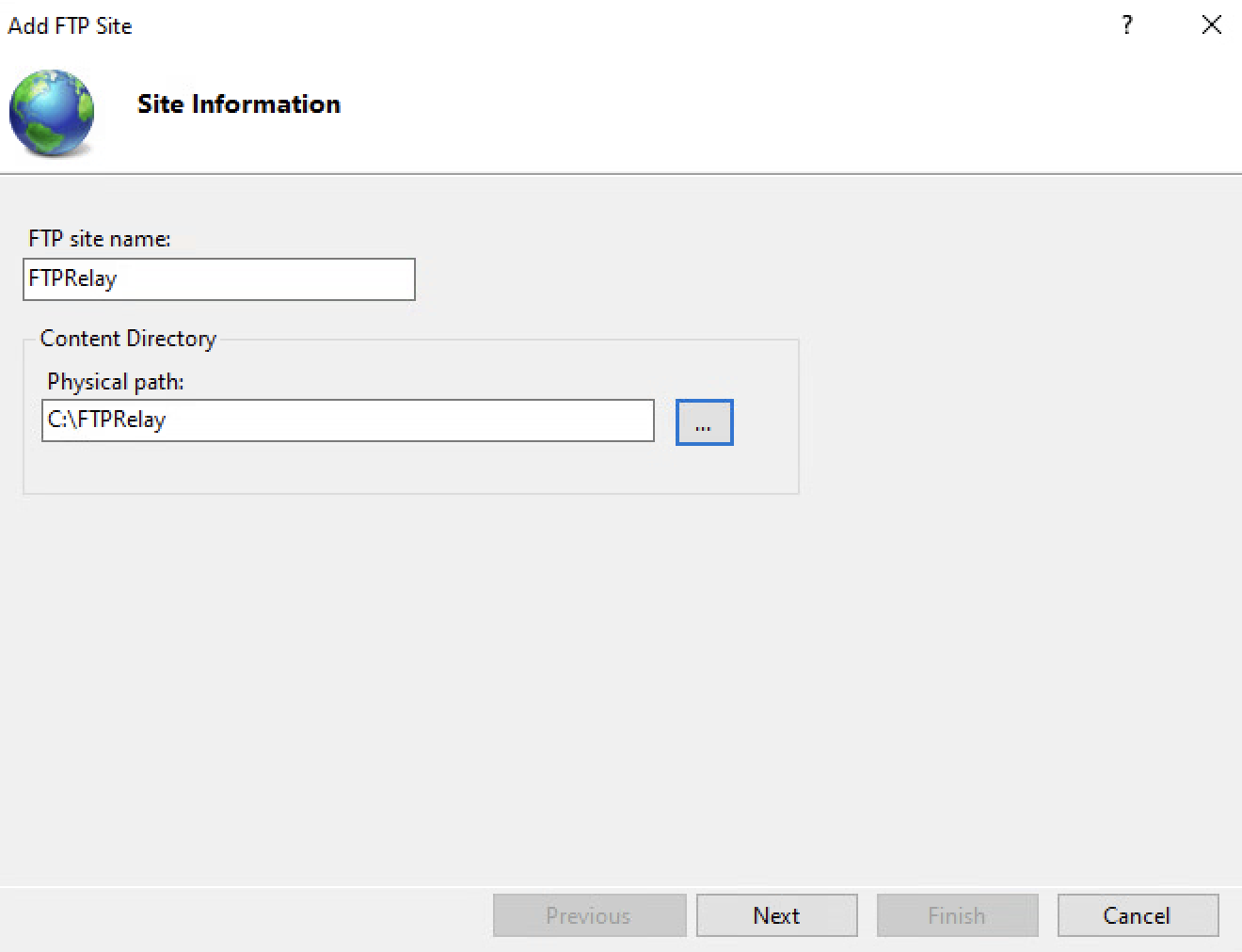Close the Add FTP Site dialog
This screenshot has width=1242, height=952.
coord(1211,25)
